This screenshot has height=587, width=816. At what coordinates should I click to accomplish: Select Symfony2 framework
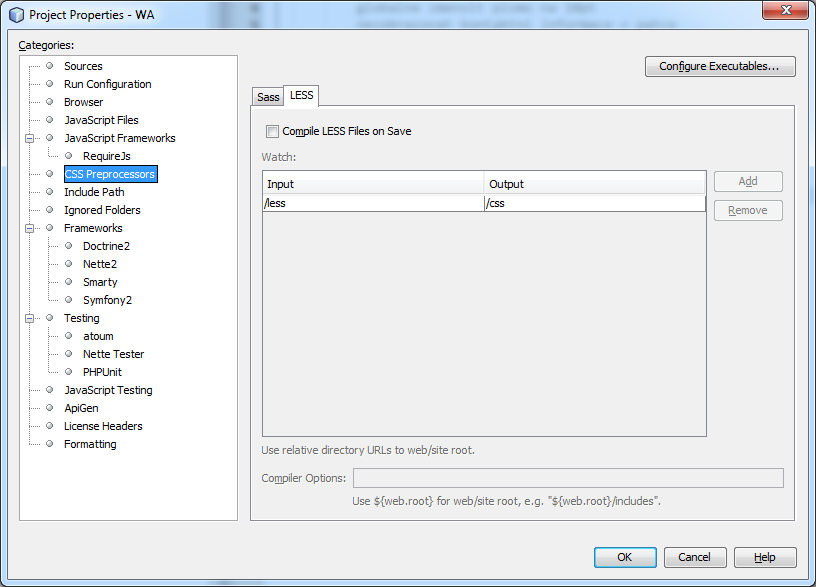pos(107,300)
